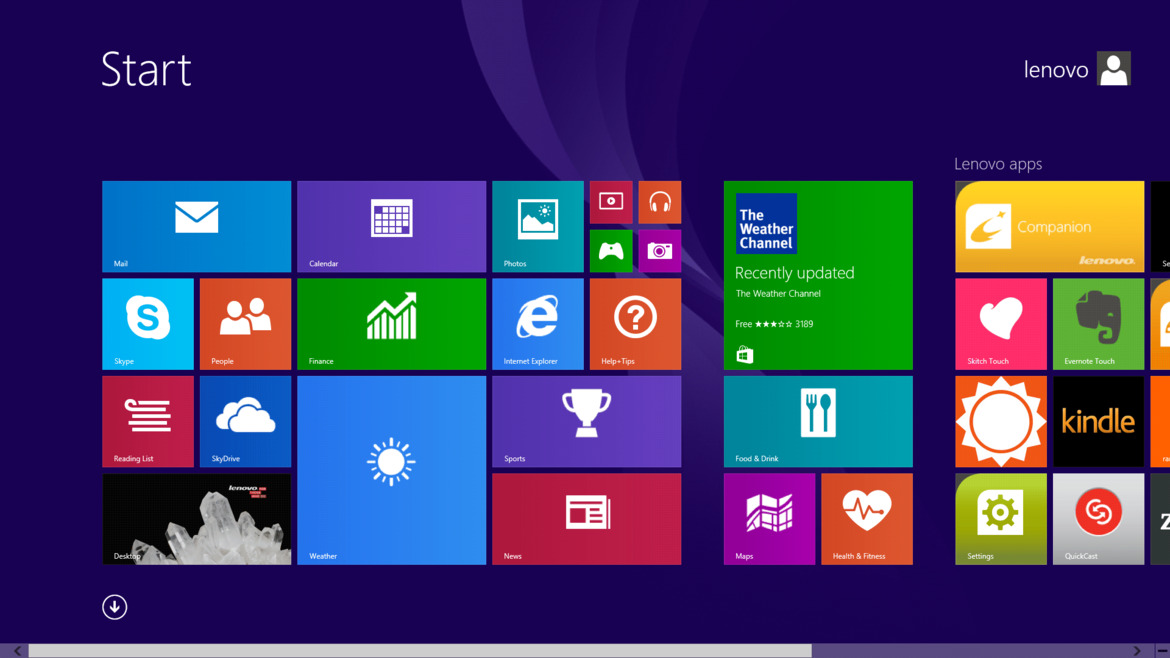Open the Camera small tile
The image size is (1170, 658).
click(x=660, y=251)
